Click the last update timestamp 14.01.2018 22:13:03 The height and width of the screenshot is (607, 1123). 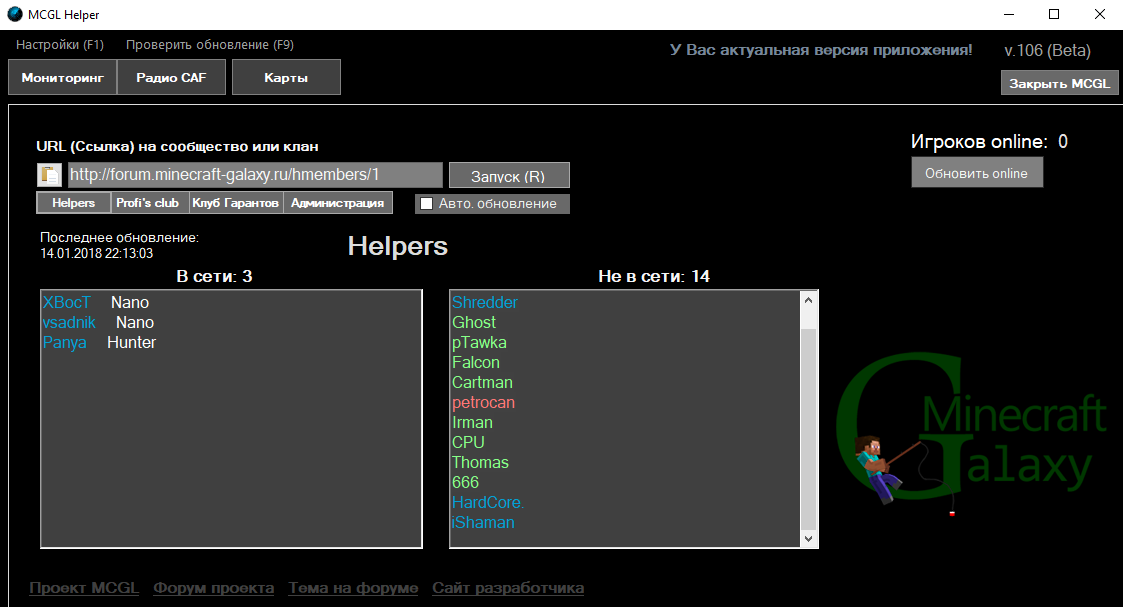(97, 253)
